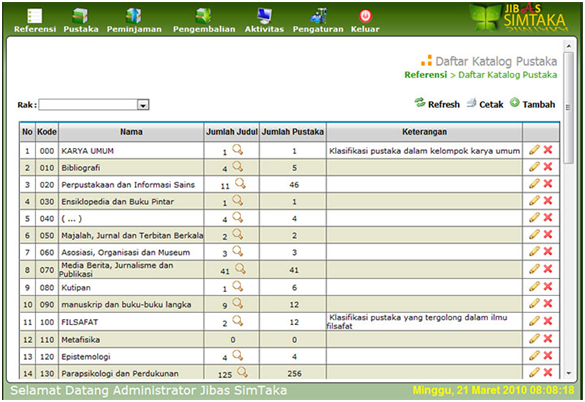This screenshot has width=585, height=402.
Task: Edit the code 040 row
Action: pyautogui.click(x=534, y=217)
